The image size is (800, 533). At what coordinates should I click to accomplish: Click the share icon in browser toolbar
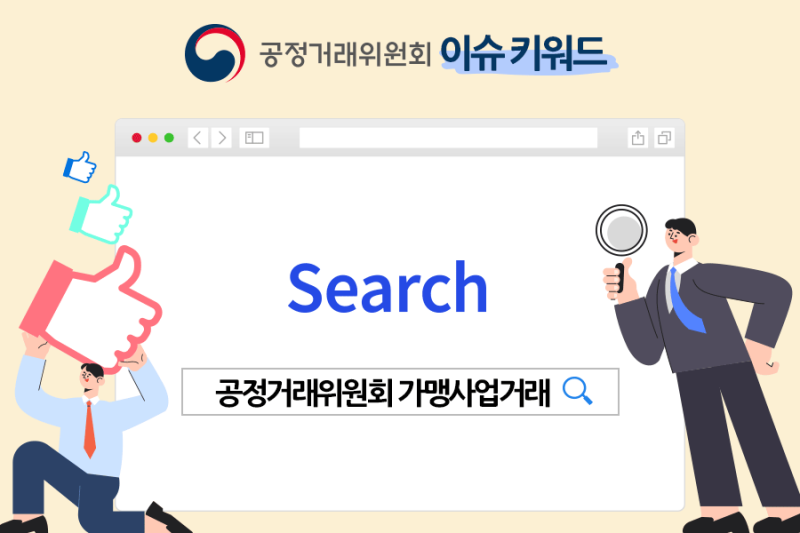tap(638, 138)
